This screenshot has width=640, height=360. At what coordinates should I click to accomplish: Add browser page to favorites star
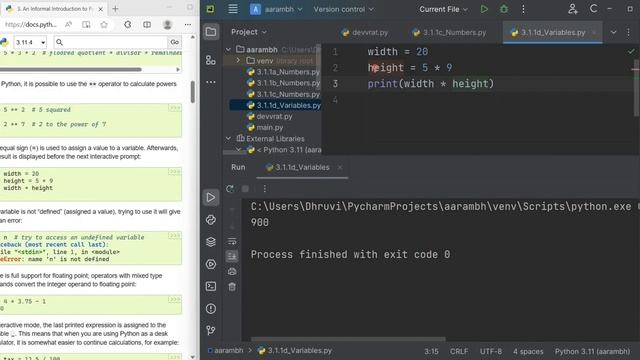[x=104, y=24]
